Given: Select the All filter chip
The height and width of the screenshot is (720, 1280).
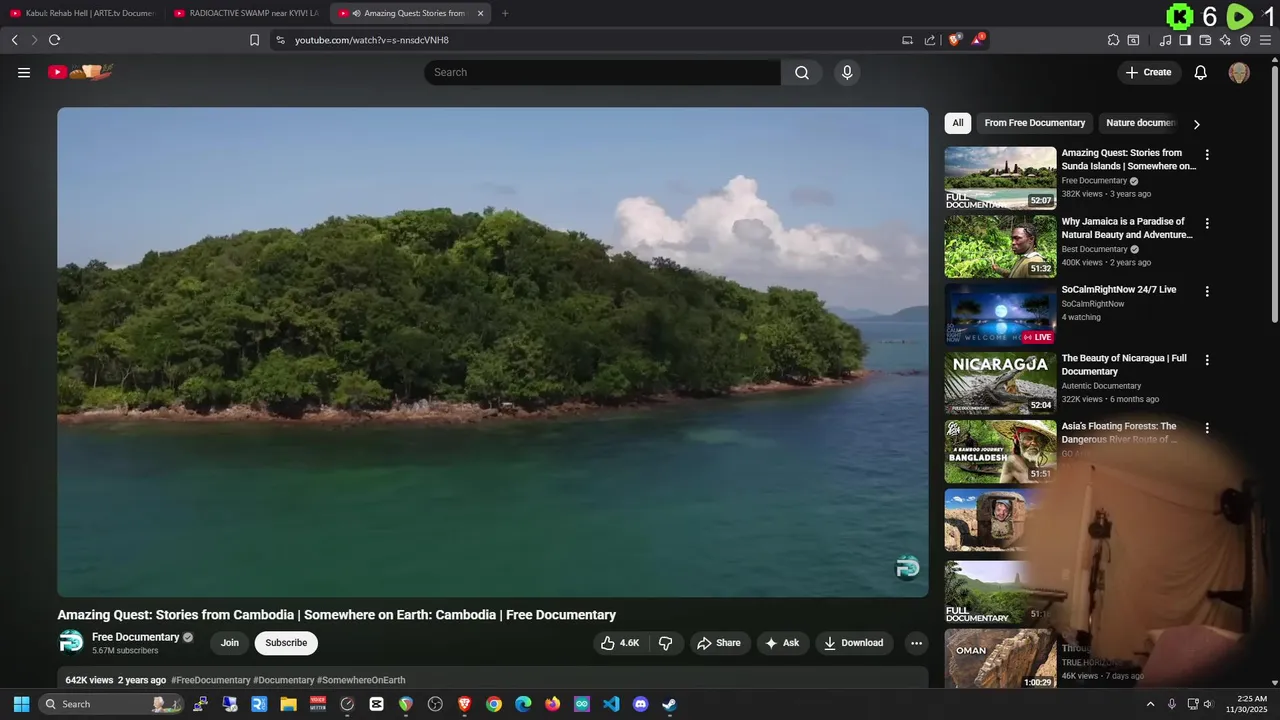Looking at the screenshot, I should (958, 123).
